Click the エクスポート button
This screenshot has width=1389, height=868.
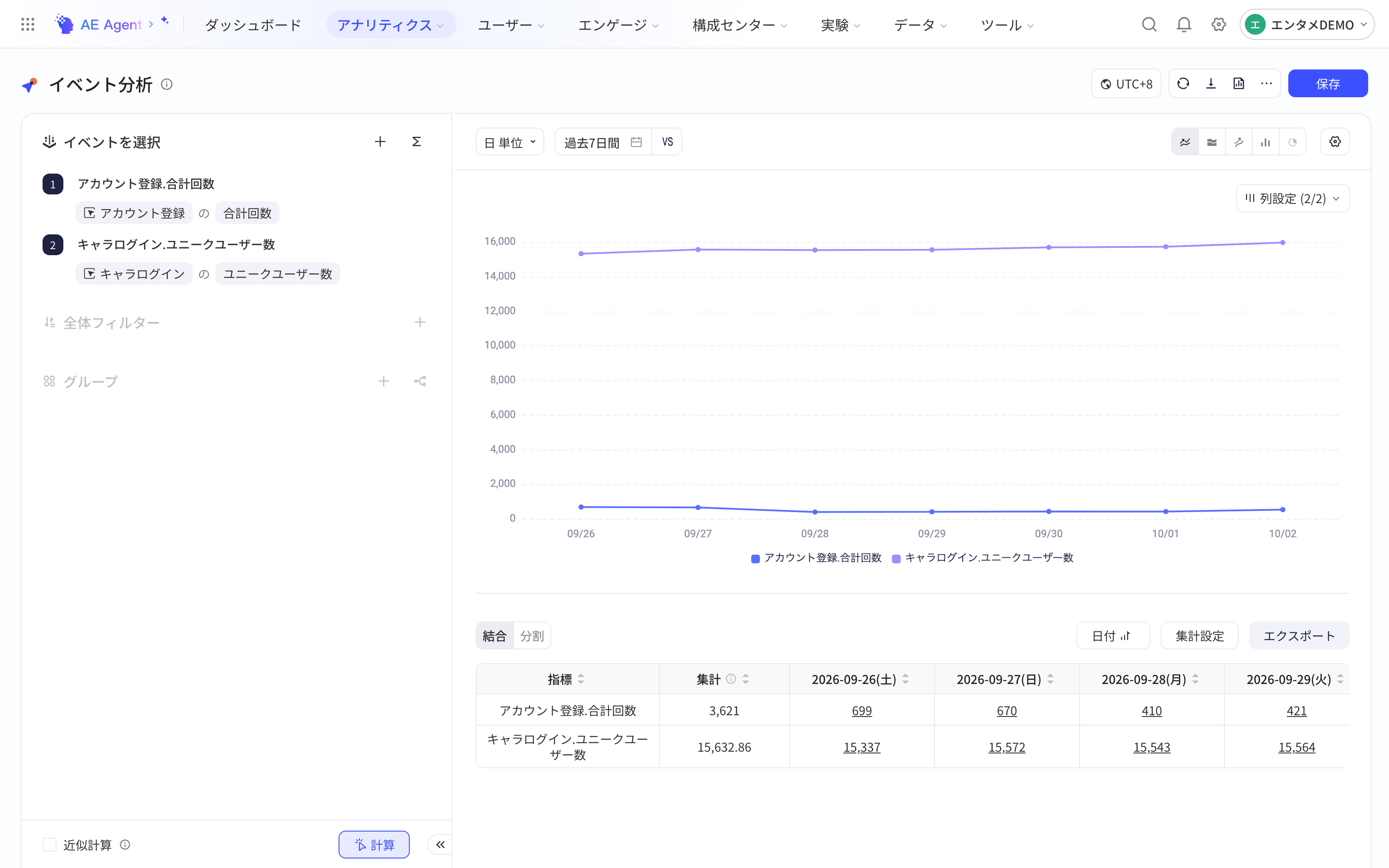[x=1299, y=636]
